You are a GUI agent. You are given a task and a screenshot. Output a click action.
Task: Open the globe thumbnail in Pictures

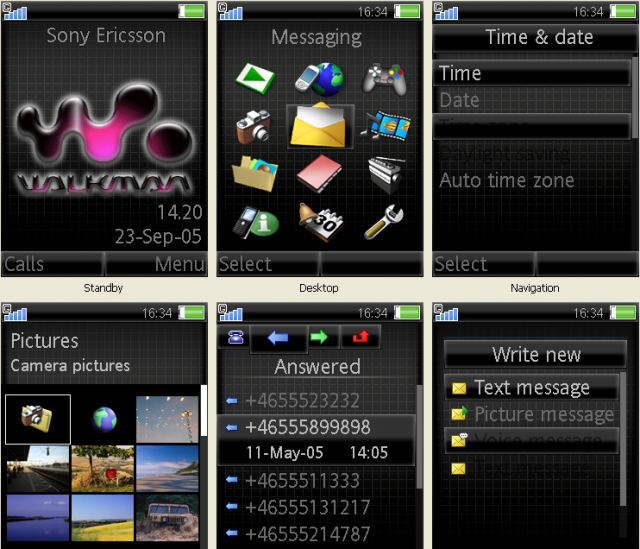104,419
